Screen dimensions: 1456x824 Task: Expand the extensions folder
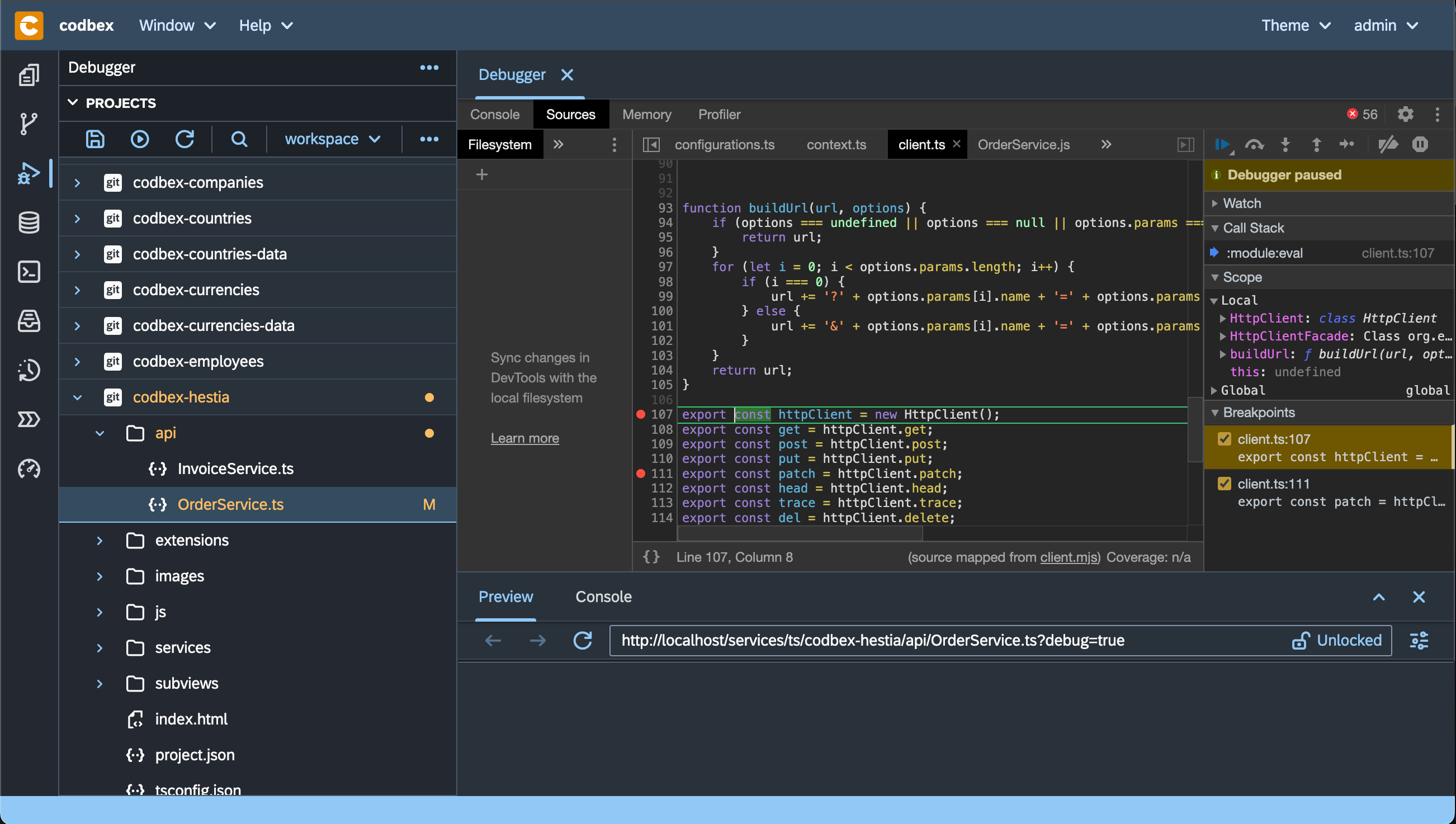click(100, 541)
